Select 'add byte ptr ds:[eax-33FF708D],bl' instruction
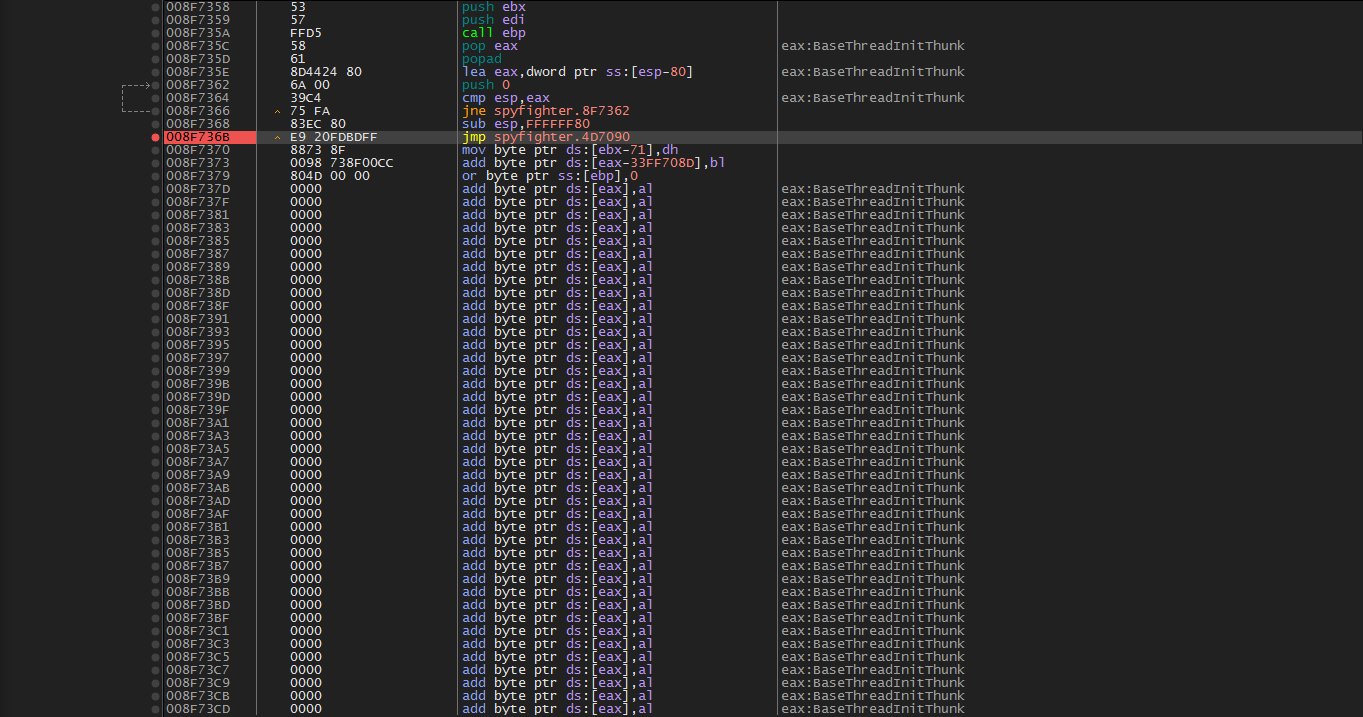1363x717 pixels. [593, 163]
